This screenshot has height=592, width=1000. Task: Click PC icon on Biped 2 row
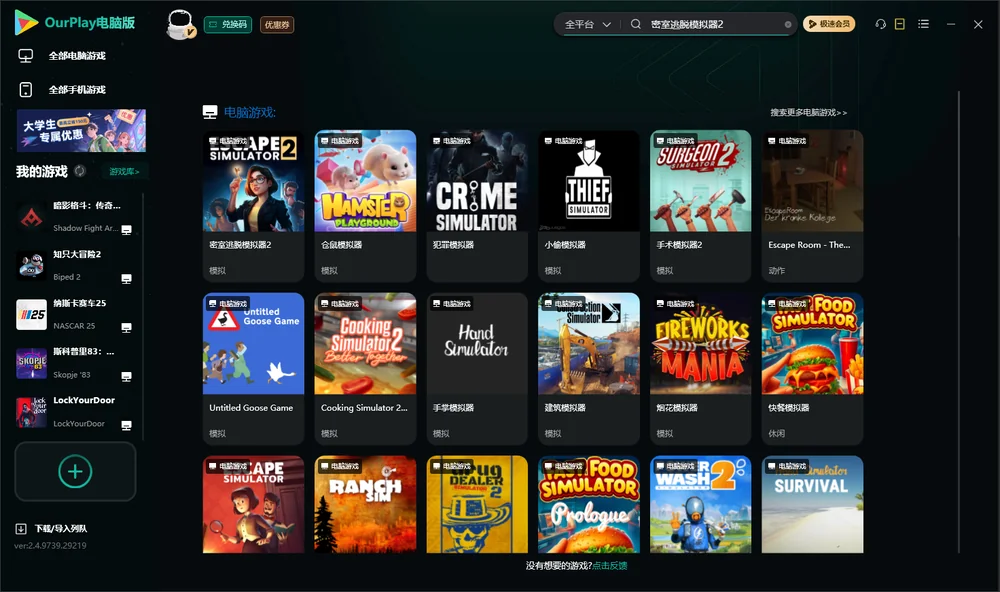pos(126,279)
